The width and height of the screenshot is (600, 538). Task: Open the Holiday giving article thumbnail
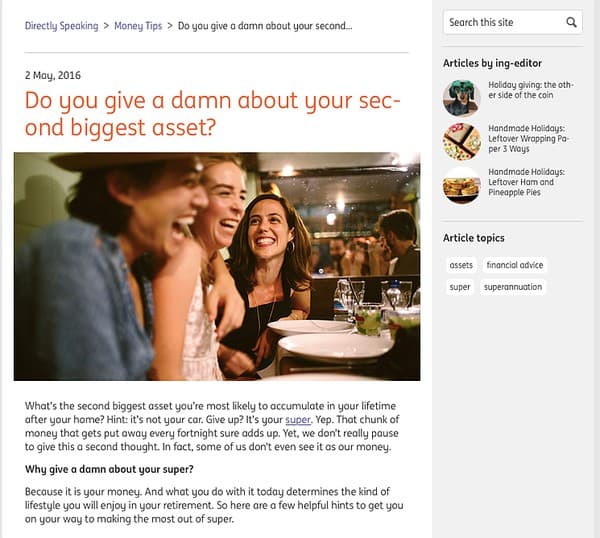click(461, 98)
